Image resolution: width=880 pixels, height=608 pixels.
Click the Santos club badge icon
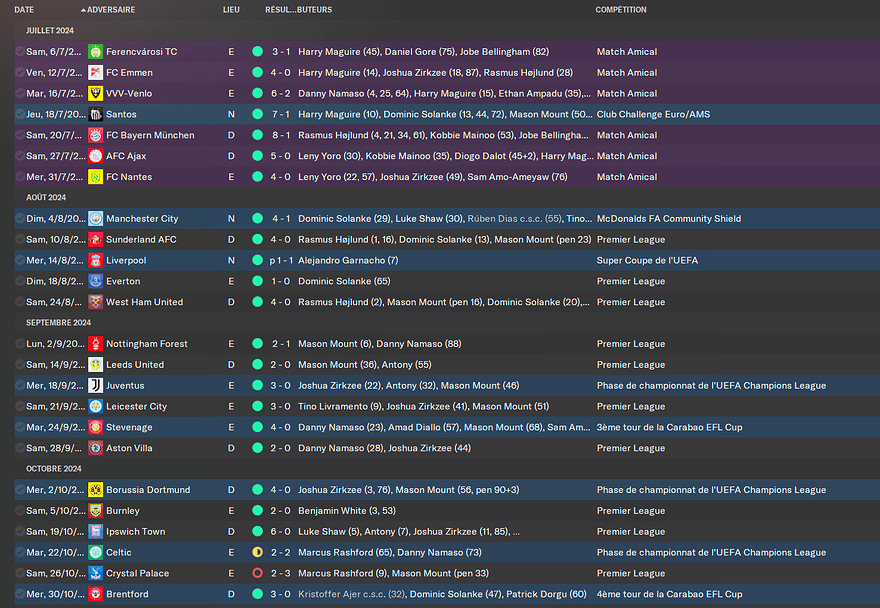pyautogui.click(x=95, y=115)
